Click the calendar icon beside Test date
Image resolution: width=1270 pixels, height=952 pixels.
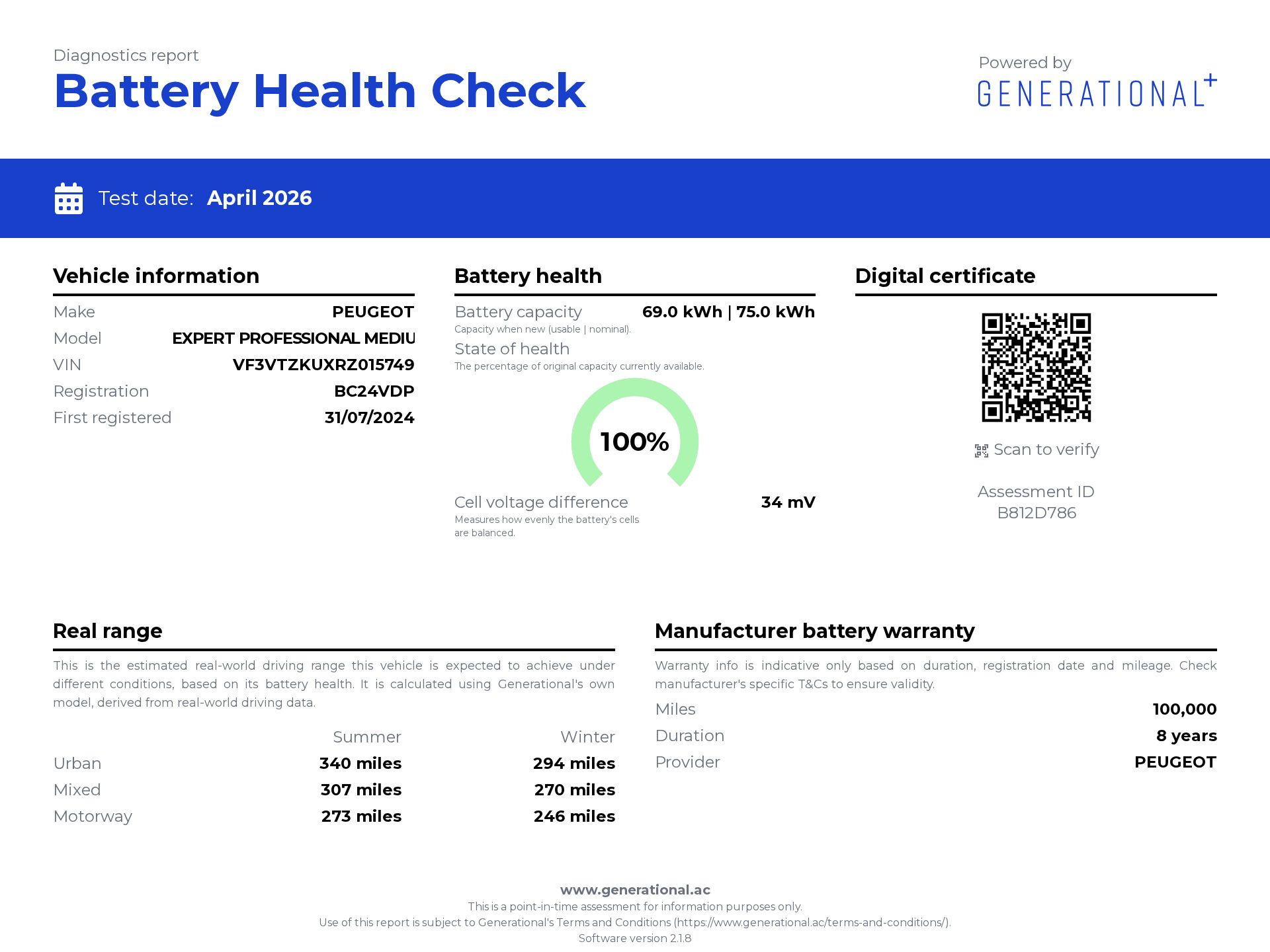tap(68, 197)
